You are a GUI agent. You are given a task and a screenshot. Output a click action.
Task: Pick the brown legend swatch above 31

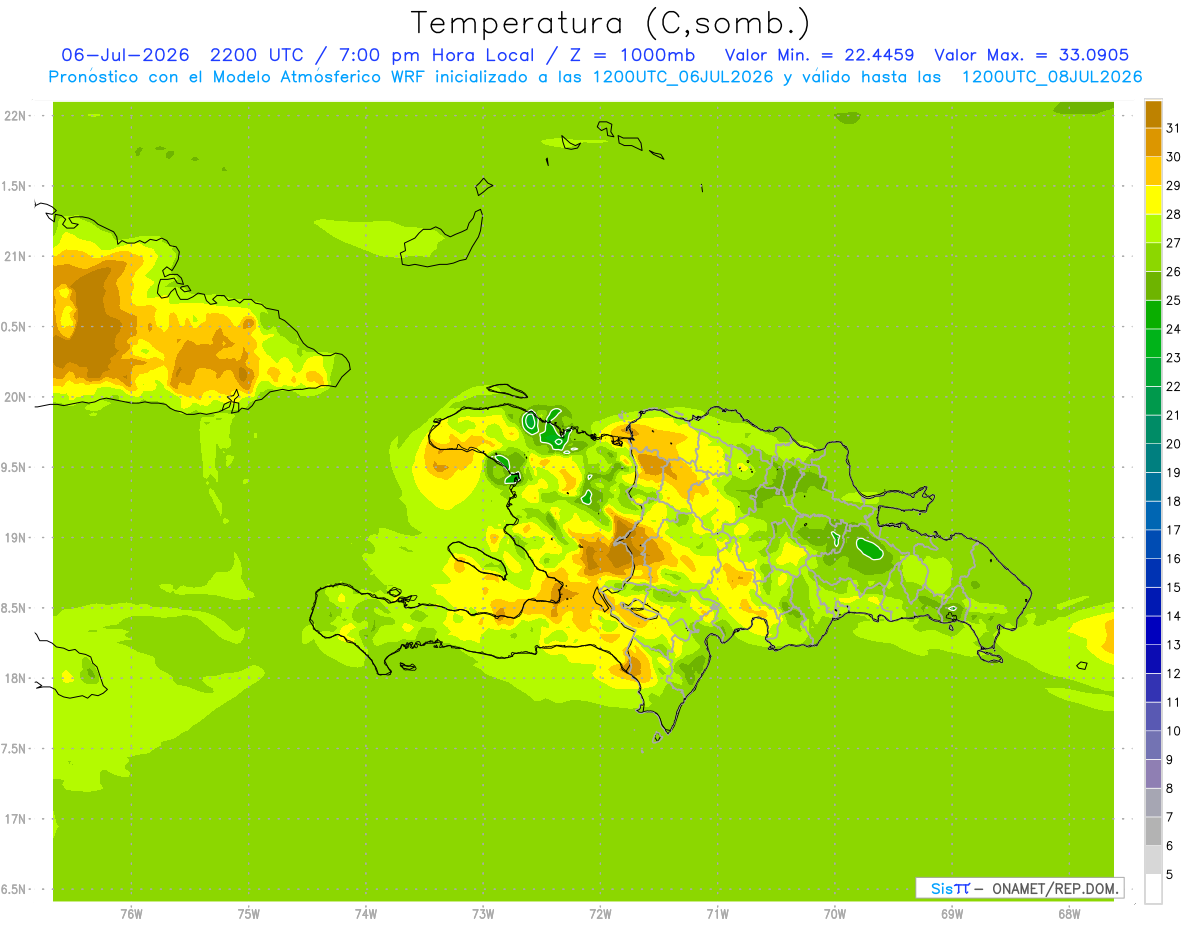[x=1153, y=114]
